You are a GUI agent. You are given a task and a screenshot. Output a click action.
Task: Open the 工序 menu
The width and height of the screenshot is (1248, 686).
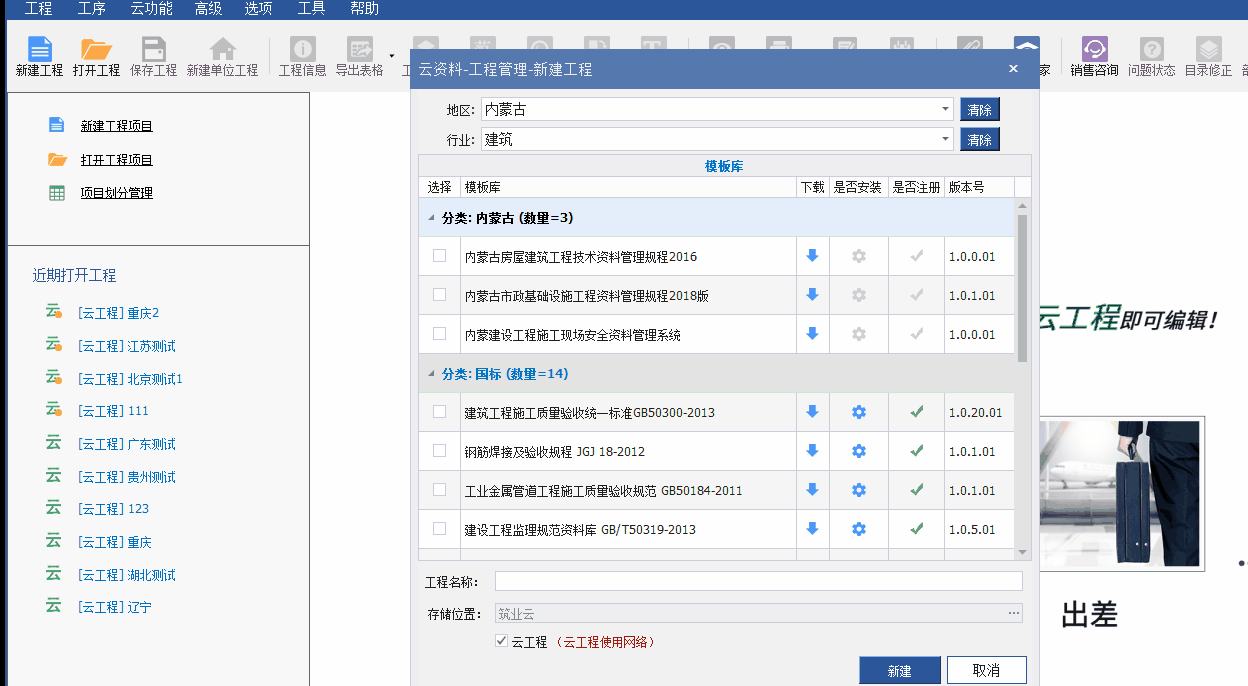click(91, 9)
